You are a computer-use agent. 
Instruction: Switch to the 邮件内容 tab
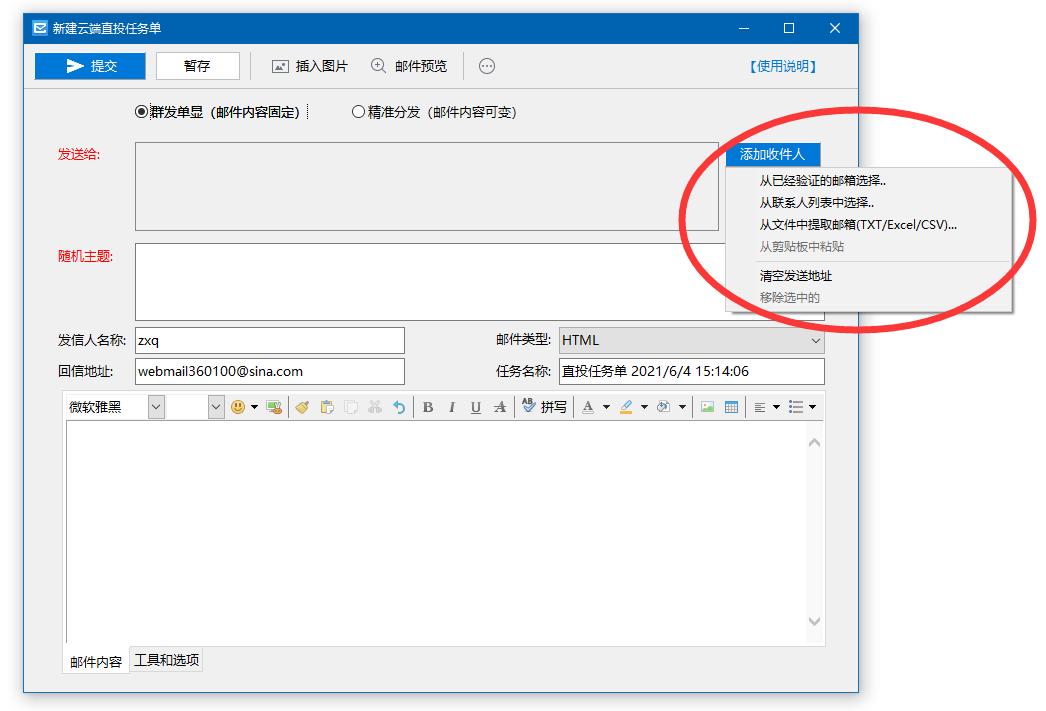click(x=96, y=662)
